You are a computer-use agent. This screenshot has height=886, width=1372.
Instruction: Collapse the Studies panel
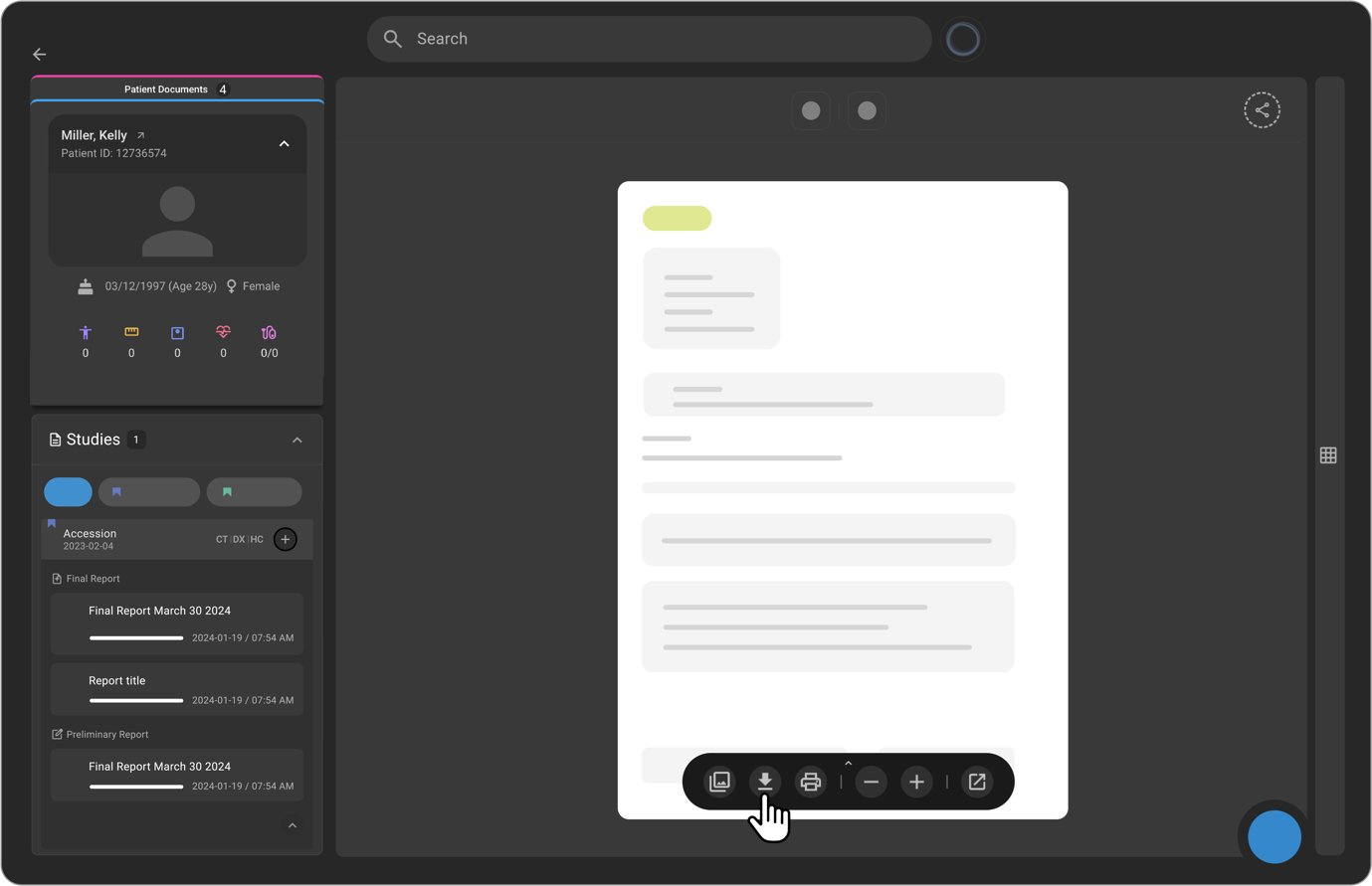296,440
